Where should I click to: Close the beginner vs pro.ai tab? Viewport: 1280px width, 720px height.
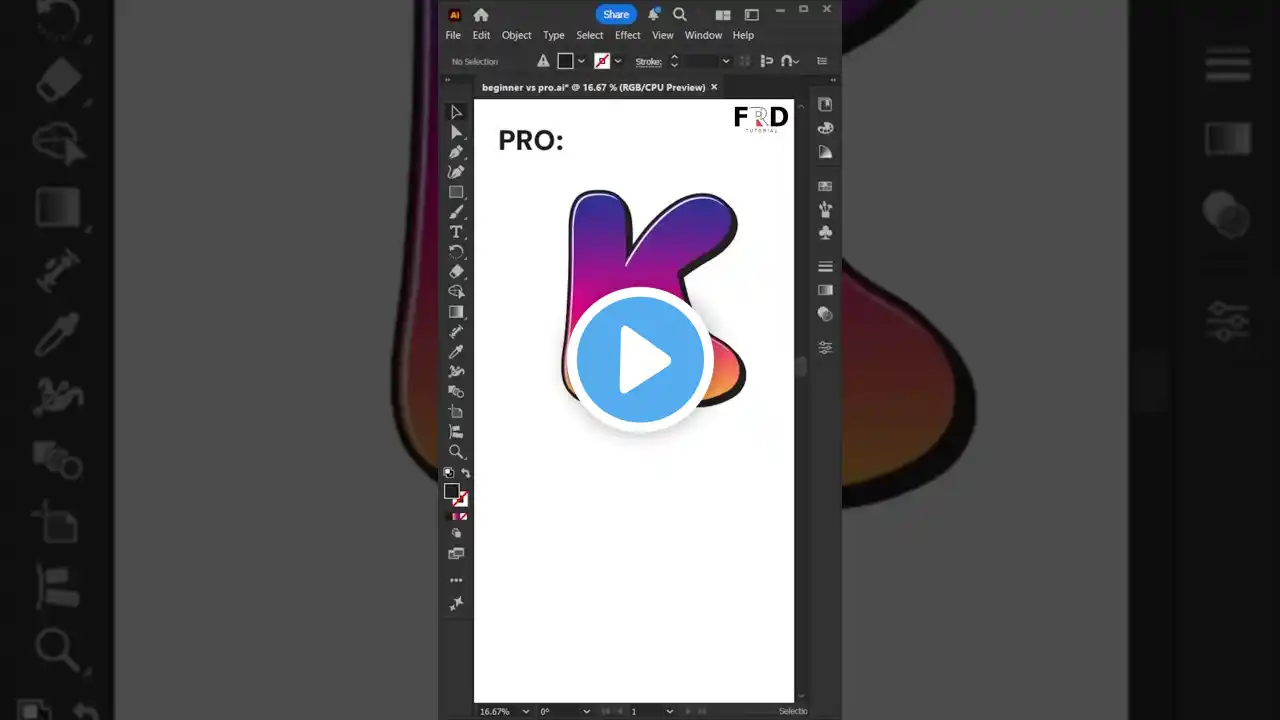click(714, 87)
